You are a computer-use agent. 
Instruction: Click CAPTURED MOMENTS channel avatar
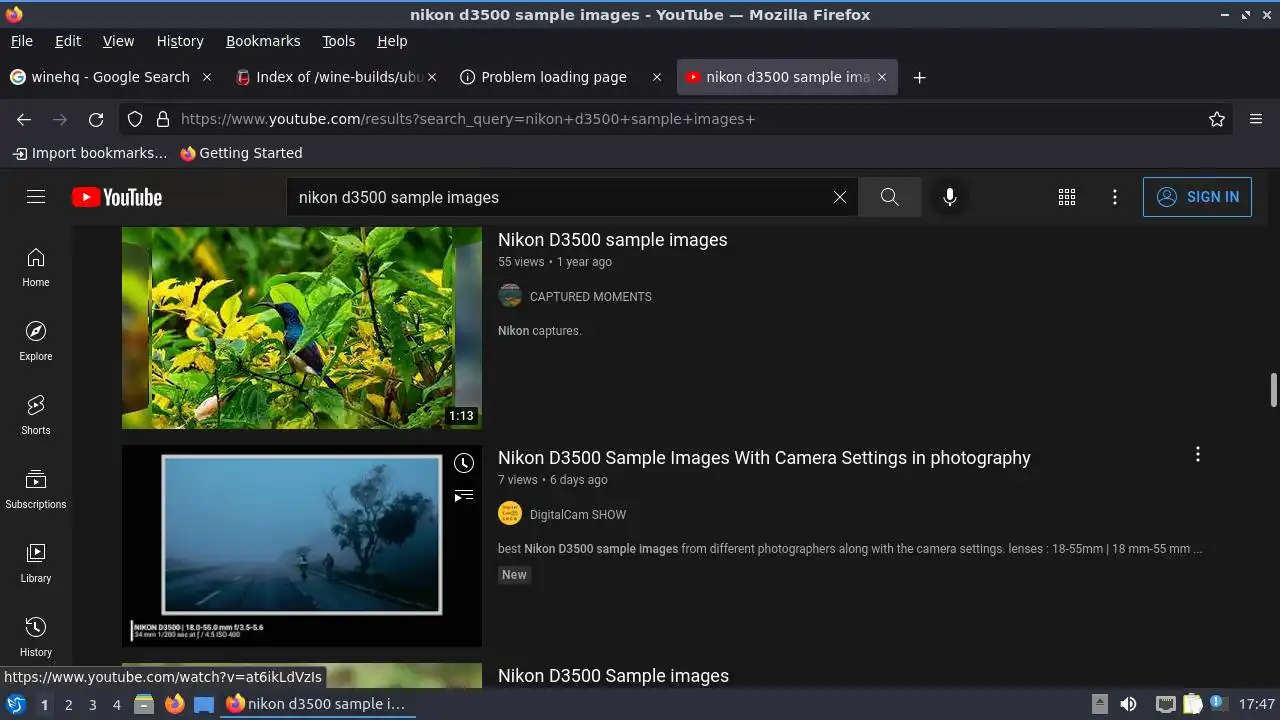click(x=510, y=296)
